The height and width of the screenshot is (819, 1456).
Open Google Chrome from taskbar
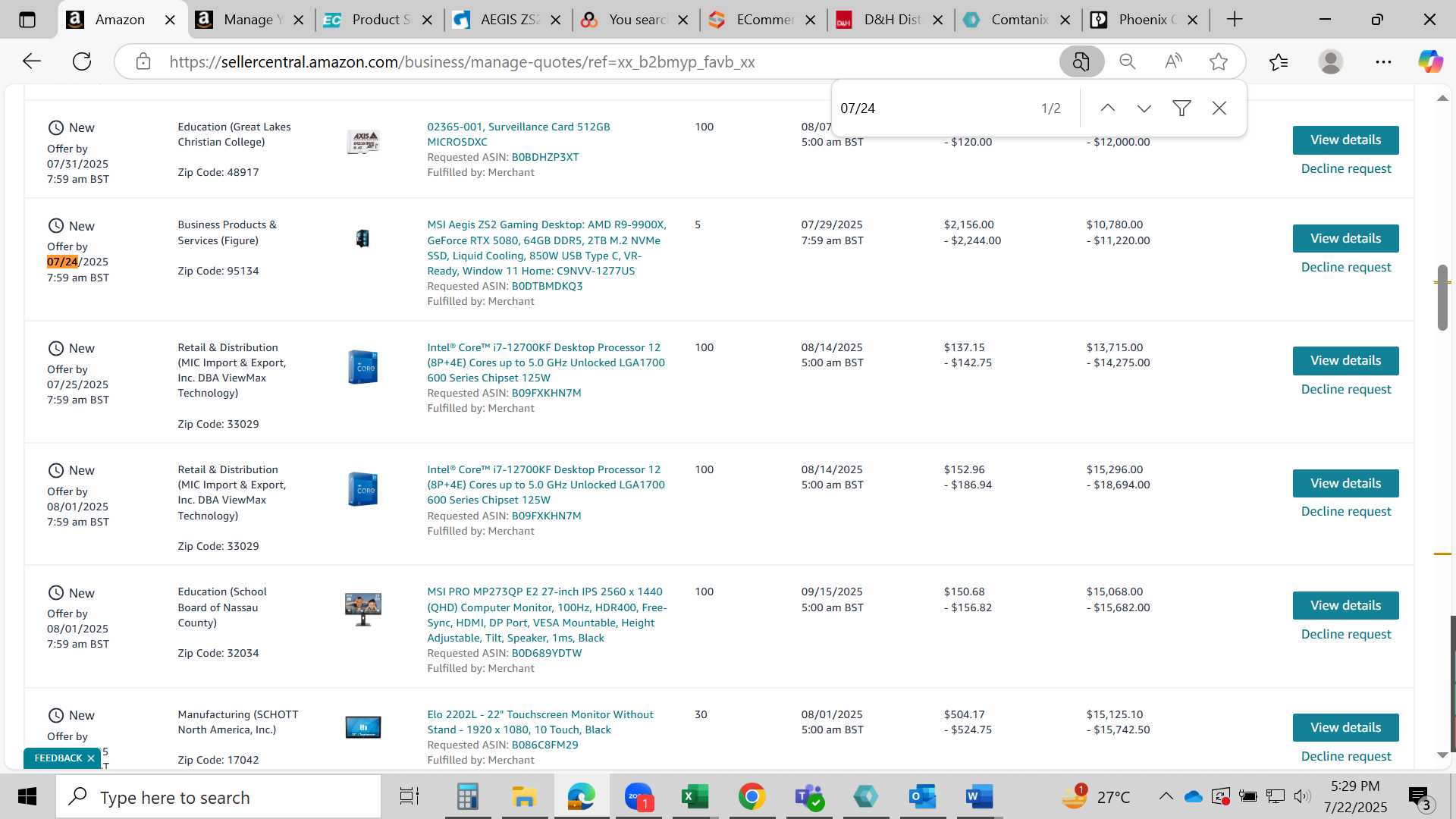(x=752, y=797)
